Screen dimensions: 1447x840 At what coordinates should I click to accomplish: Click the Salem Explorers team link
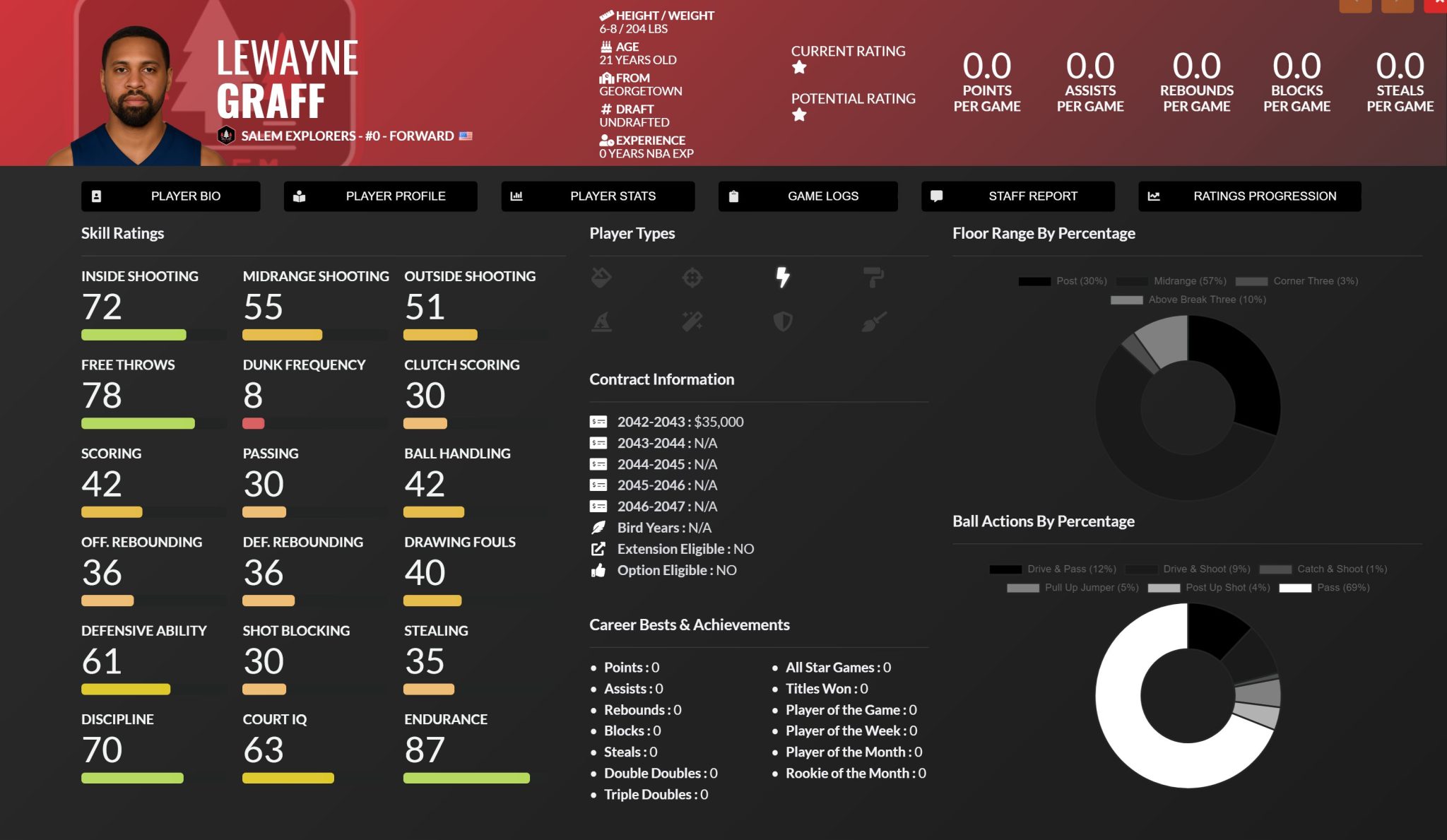point(298,136)
